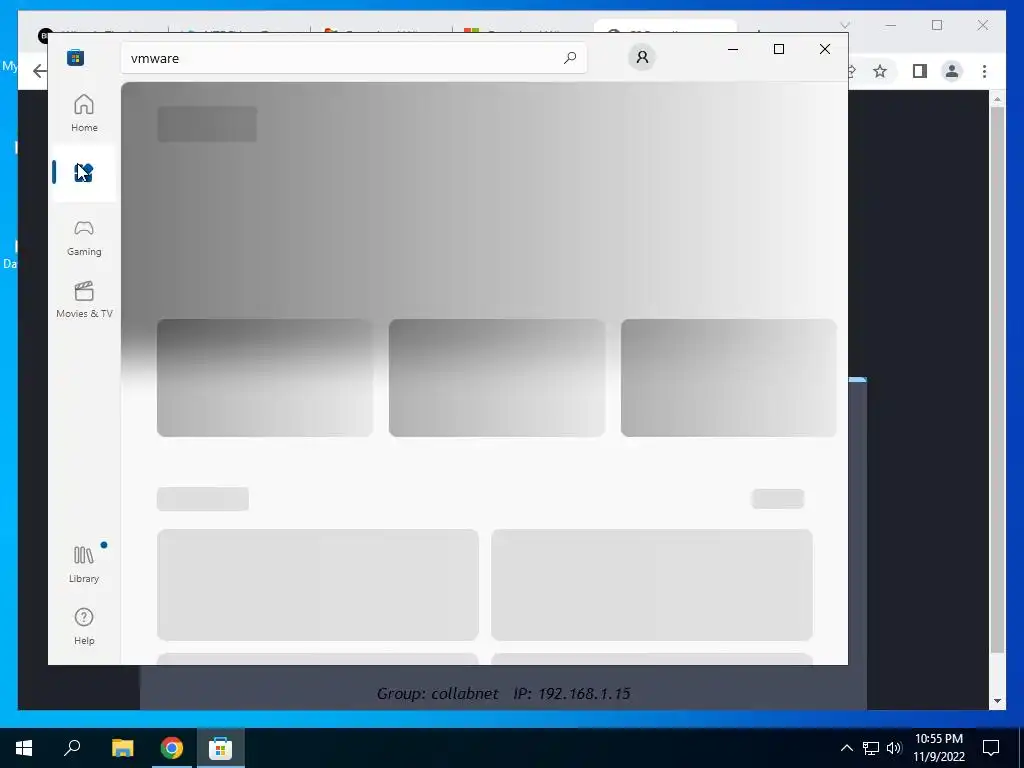Open Movies & TV section
The height and width of the screenshot is (768, 1024).
pyautogui.click(x=84, y=300)
